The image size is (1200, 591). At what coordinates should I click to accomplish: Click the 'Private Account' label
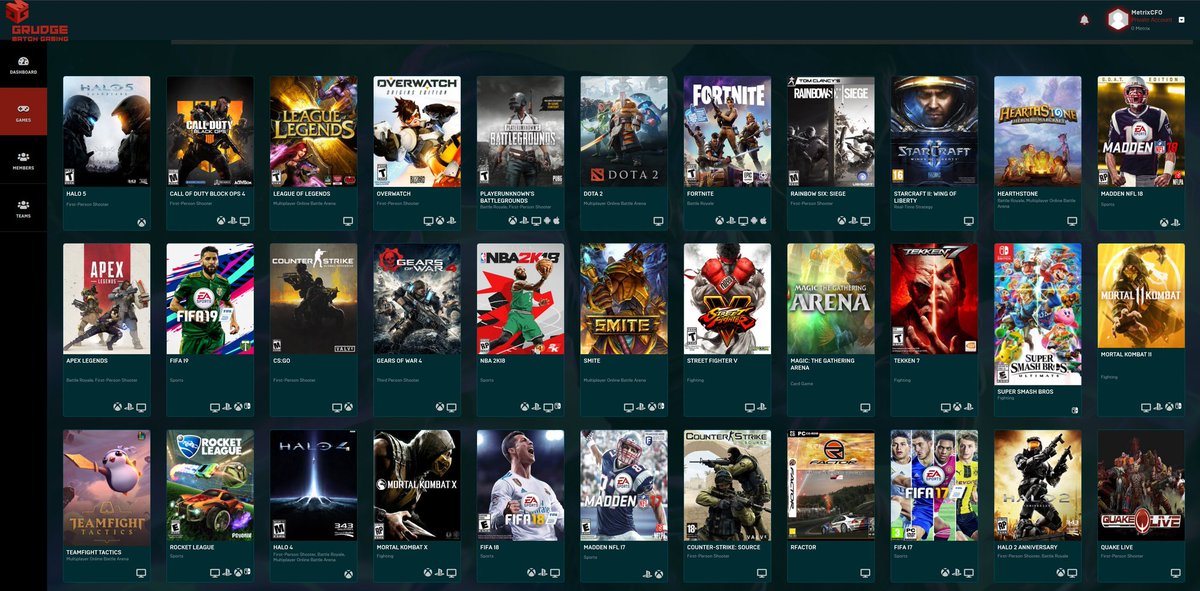[x=1150, y=19]
